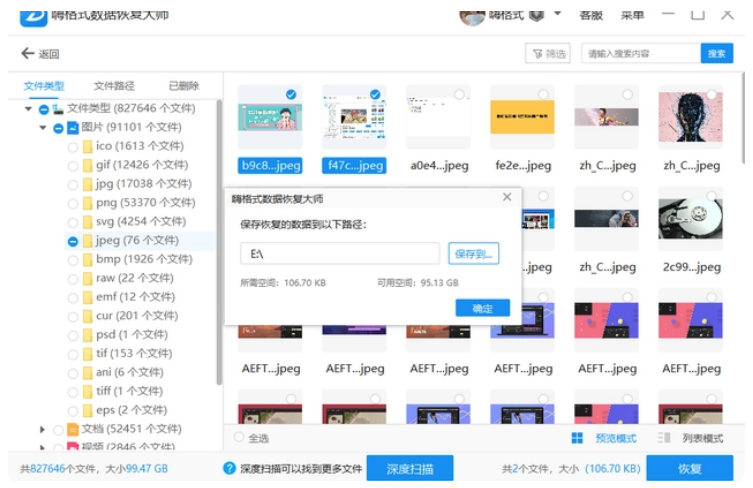Confirm with the 确定 button
The height and width of the screenshot is (488, 753).
tap(483, 308)
